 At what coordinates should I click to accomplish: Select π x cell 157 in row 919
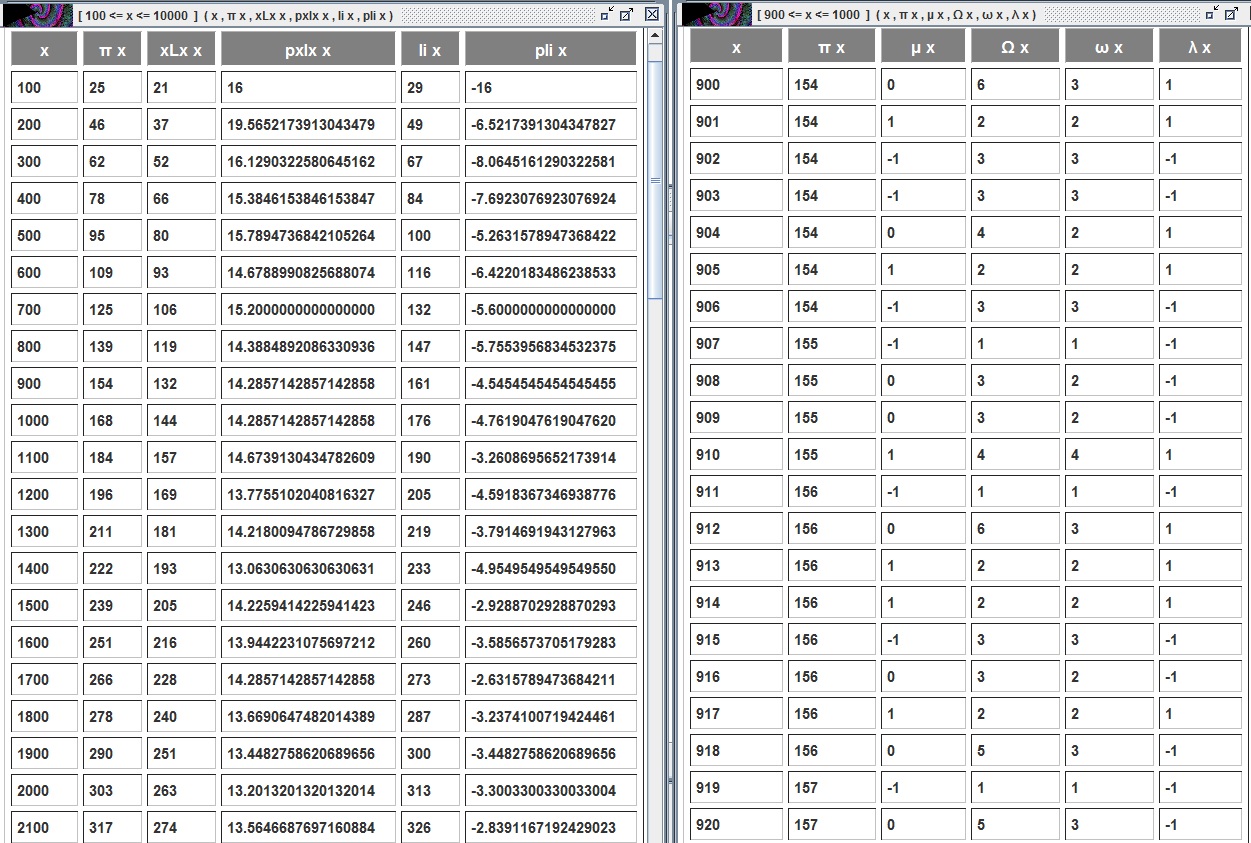click(831, 788)
